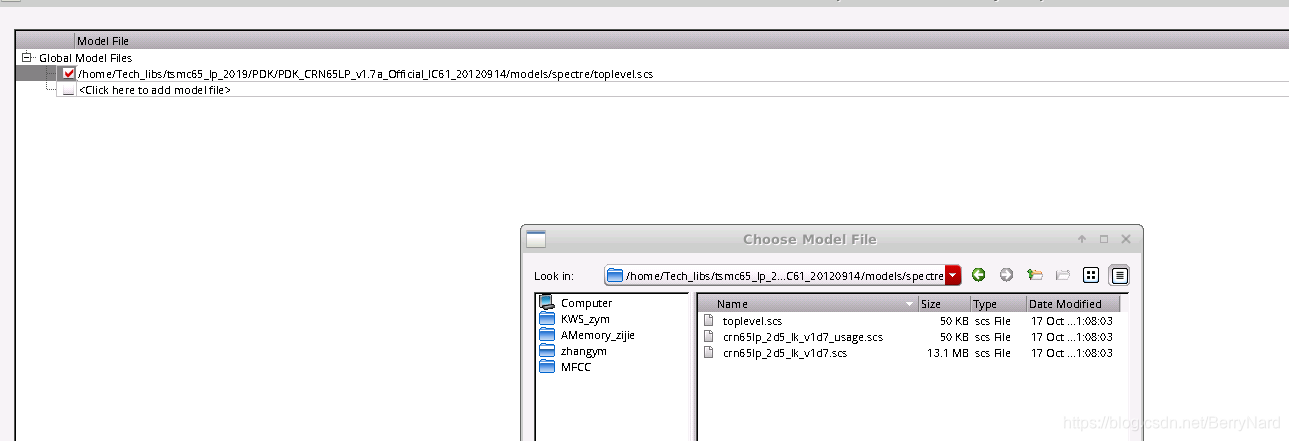Click the green Back navigation arrow

click(978, 275)
